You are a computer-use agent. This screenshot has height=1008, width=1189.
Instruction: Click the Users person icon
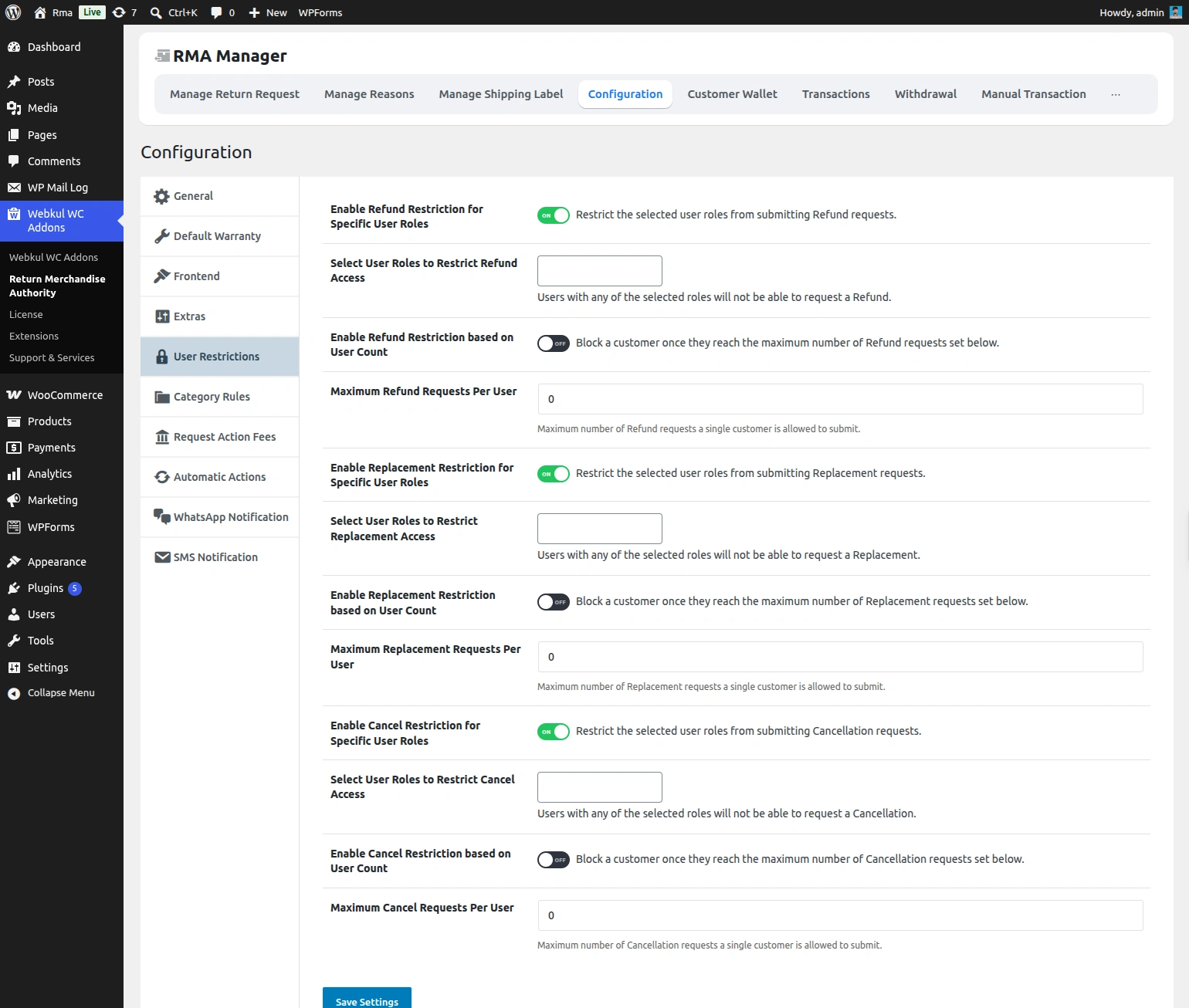click(14, 614)
